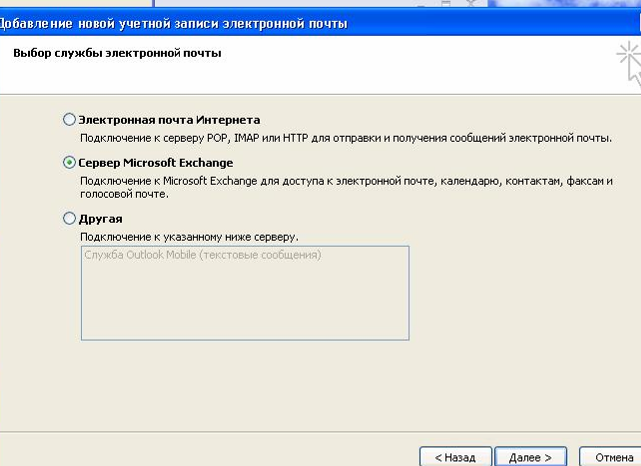This screenshot has width=641, height=466.
Task: Click the wizard cursor icon in header
Action: coord(630,64)
